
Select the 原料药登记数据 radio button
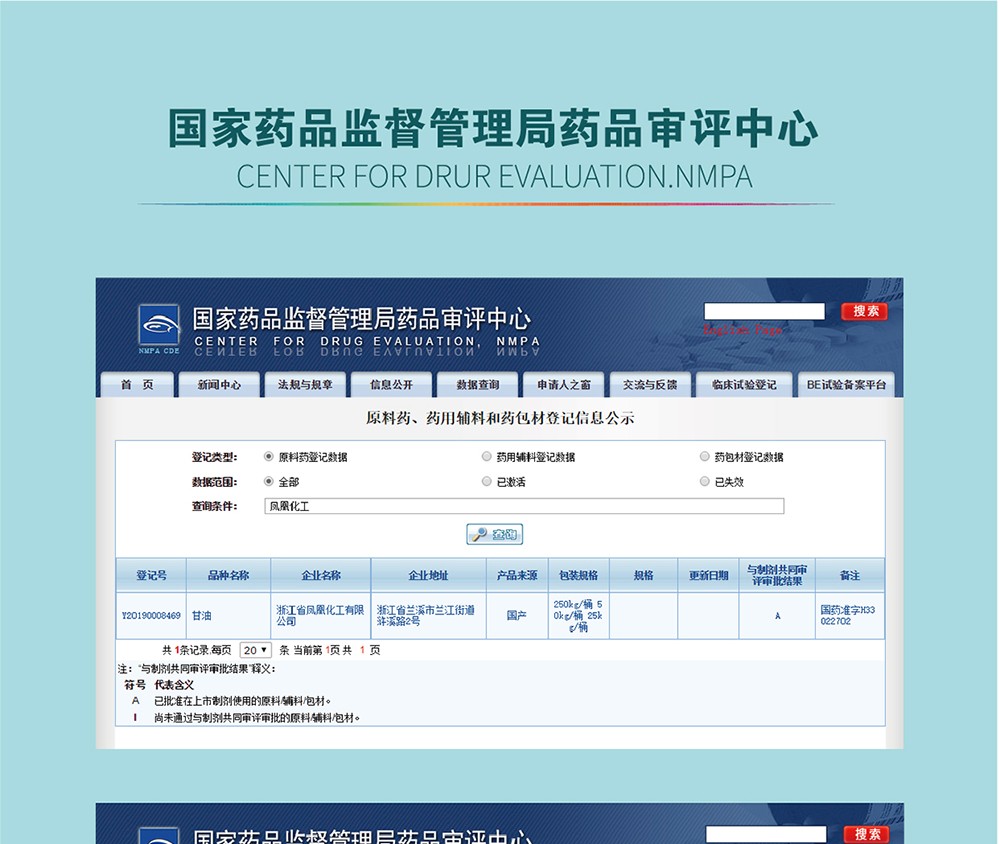(268, 457)
